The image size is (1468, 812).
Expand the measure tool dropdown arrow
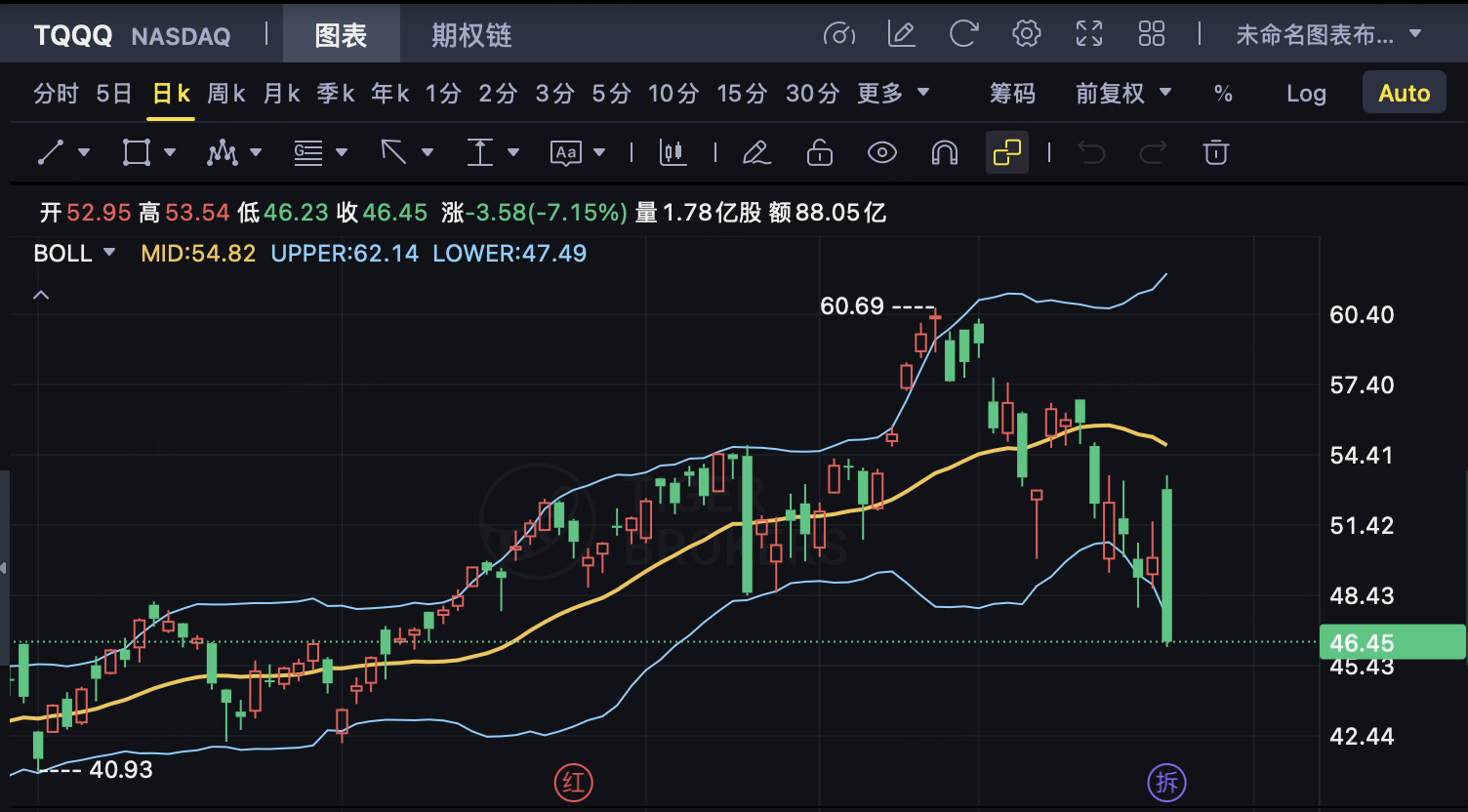click(513, 152)
